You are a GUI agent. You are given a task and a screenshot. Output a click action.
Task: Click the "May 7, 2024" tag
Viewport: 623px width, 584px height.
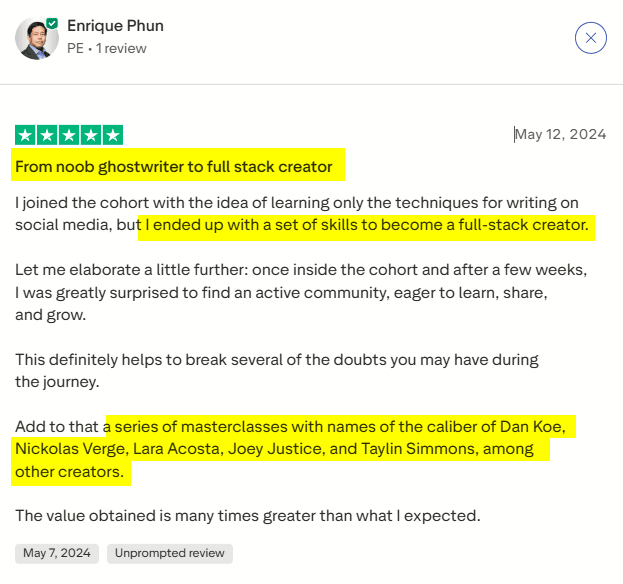point(57,553)
